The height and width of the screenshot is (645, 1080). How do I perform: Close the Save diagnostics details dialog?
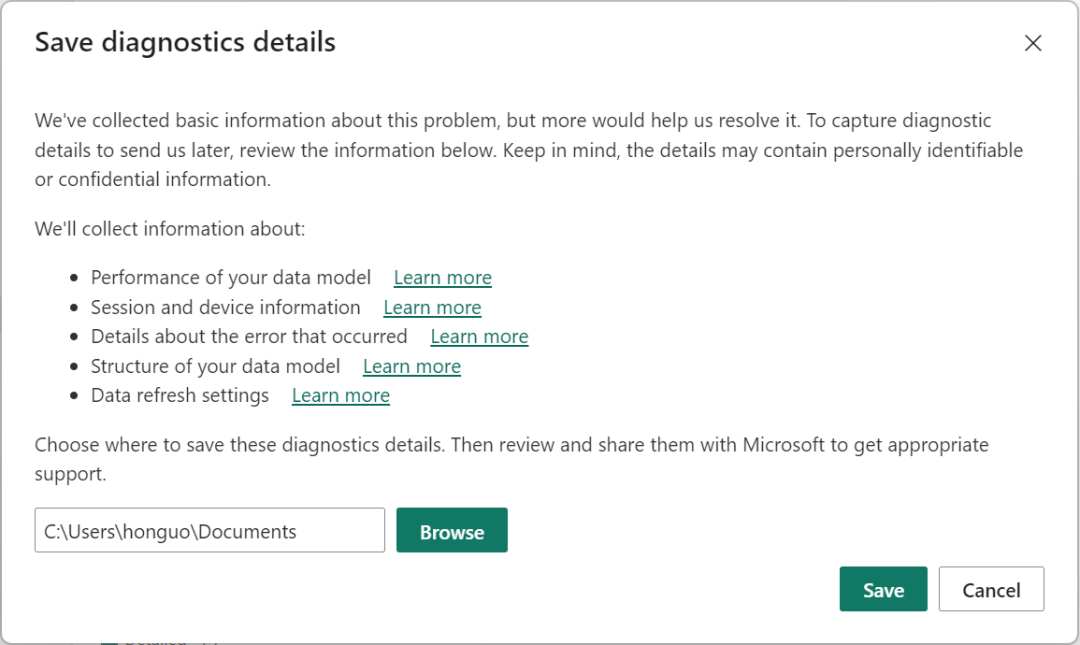click(1032, 43)
